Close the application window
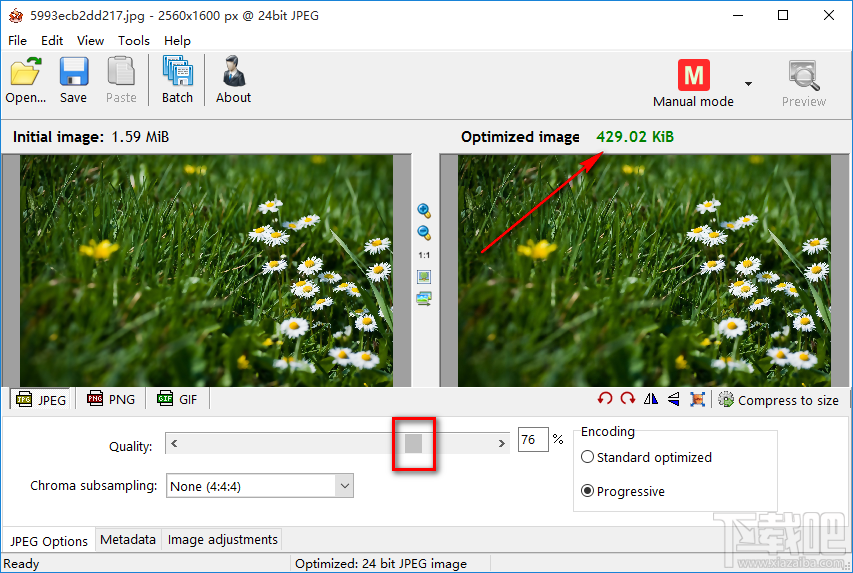Viewport: 853px width, 573px height. click(829, 15)
